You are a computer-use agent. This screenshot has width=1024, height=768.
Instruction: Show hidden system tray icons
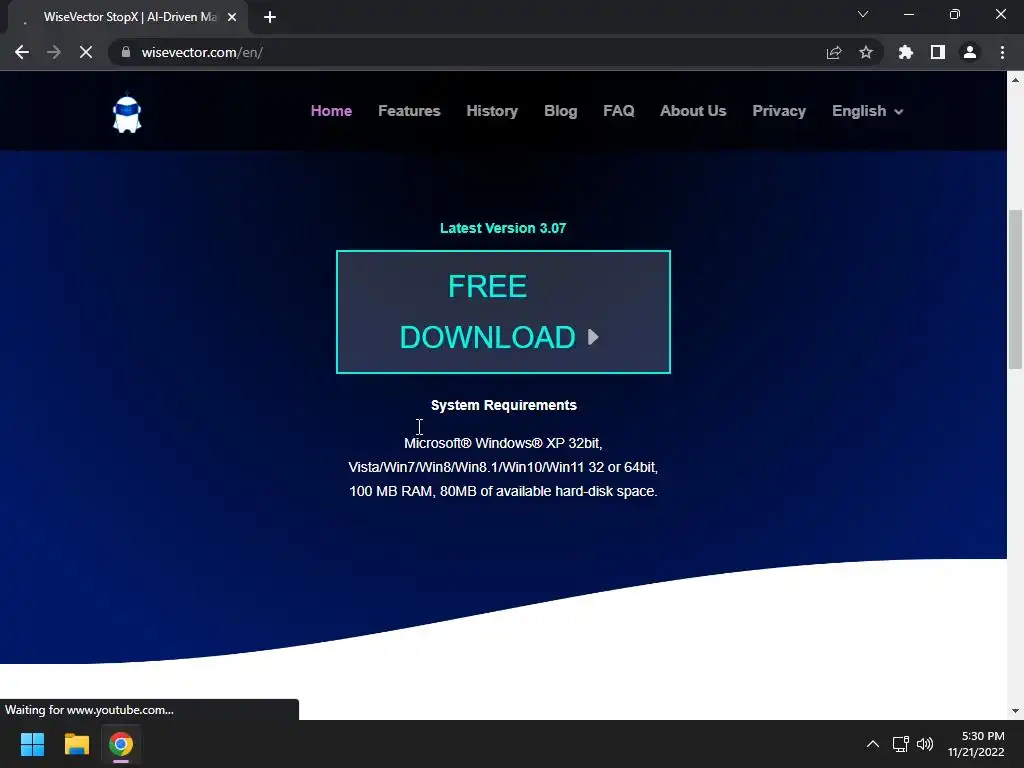tap(872, 744)
